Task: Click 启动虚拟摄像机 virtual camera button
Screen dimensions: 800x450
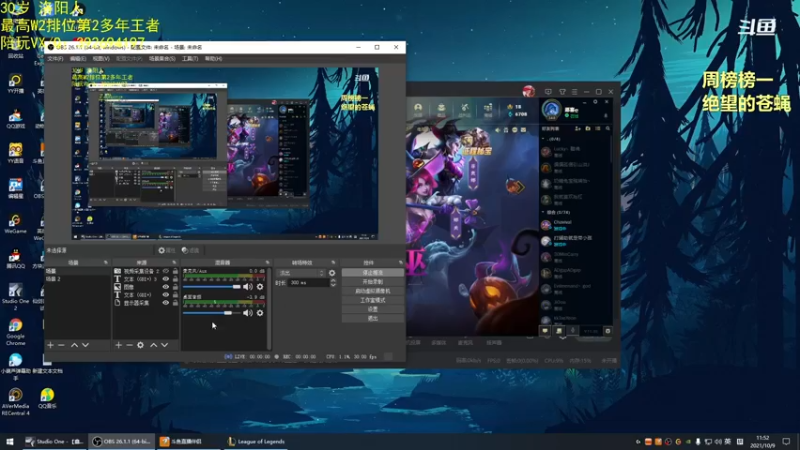Action: 372,291
